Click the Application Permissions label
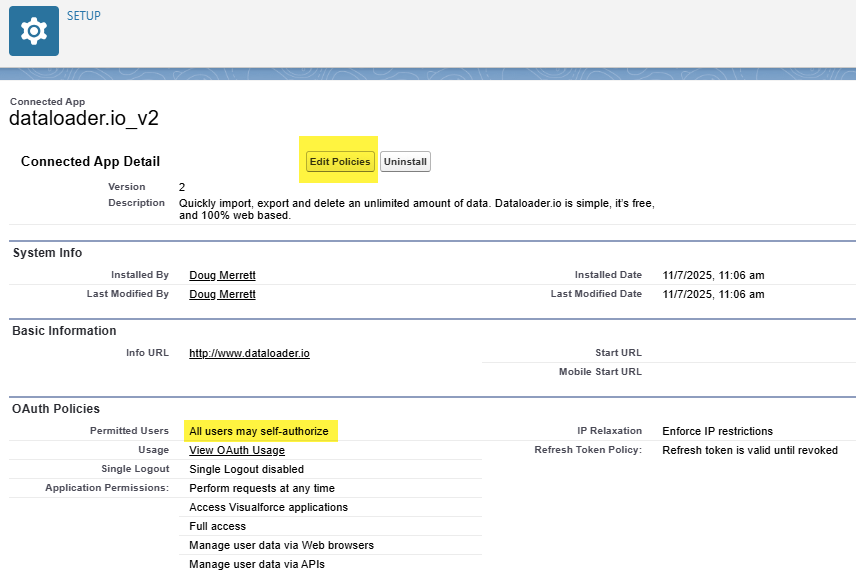 107,488
